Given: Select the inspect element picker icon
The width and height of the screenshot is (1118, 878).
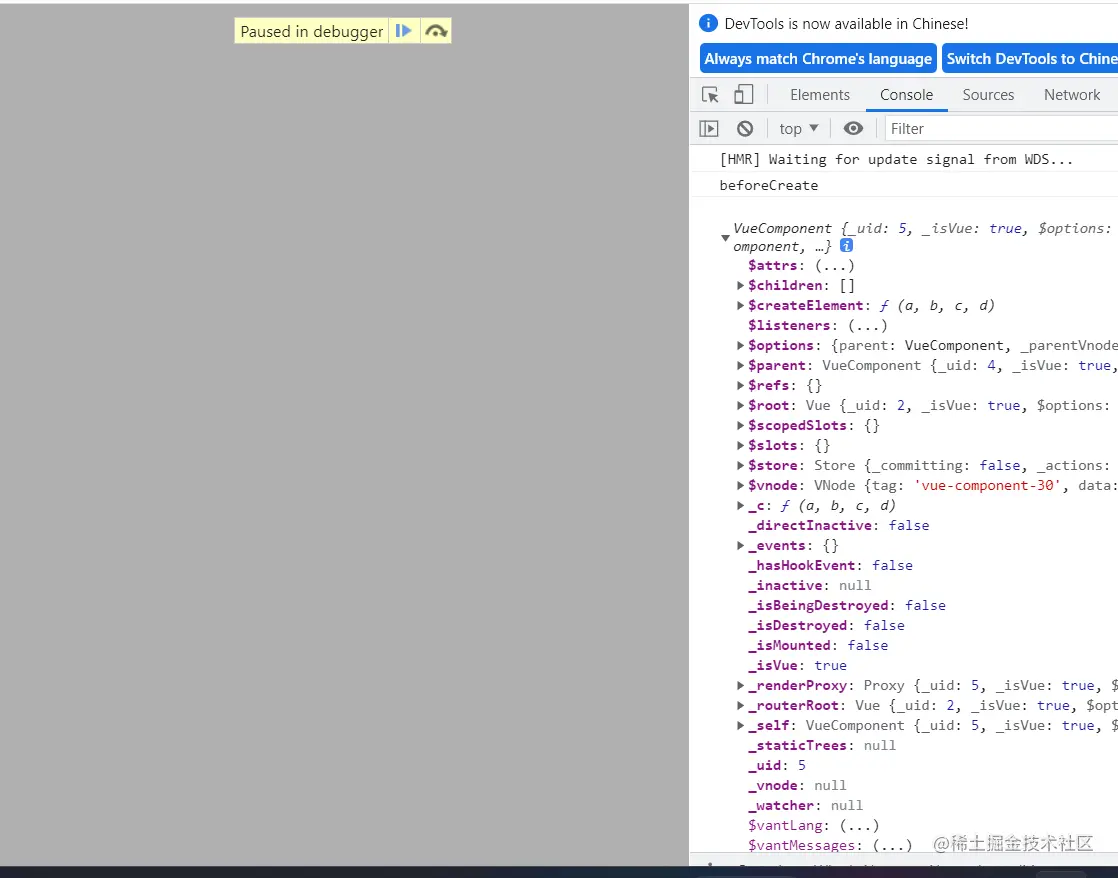Looking at the screenshot, I should [x=710, y=95].
